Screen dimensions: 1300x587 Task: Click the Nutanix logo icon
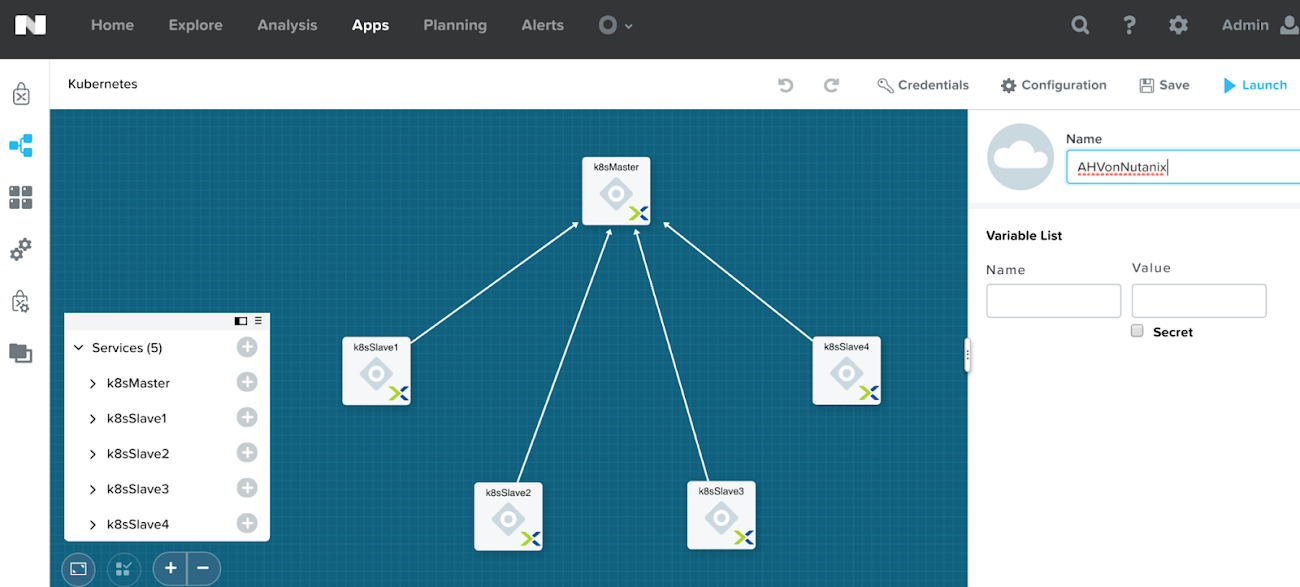[30, 25]
